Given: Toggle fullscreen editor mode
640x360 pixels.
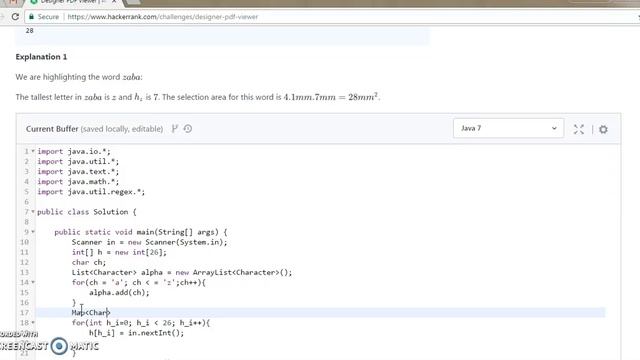Looking at the screenshot, I should (578, 129).
